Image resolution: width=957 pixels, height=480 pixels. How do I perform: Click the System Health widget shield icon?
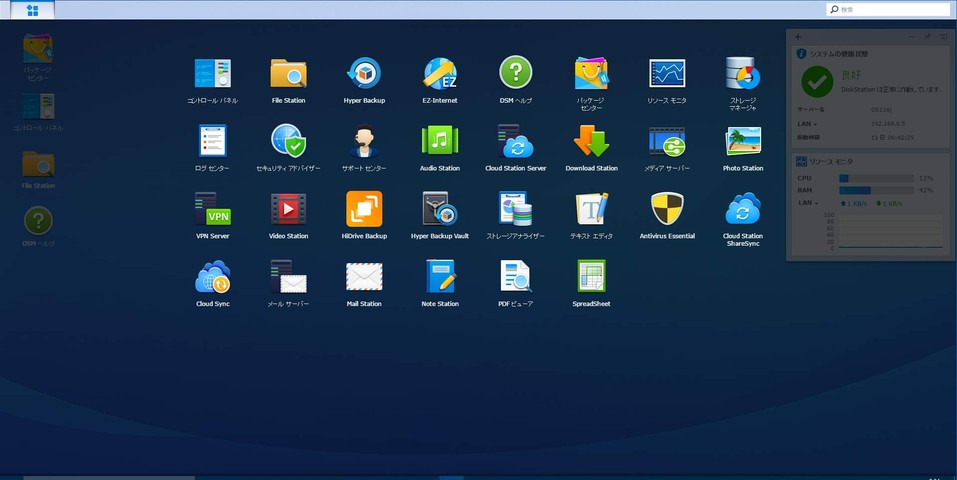pyautogui.click(x=801, y=54)
